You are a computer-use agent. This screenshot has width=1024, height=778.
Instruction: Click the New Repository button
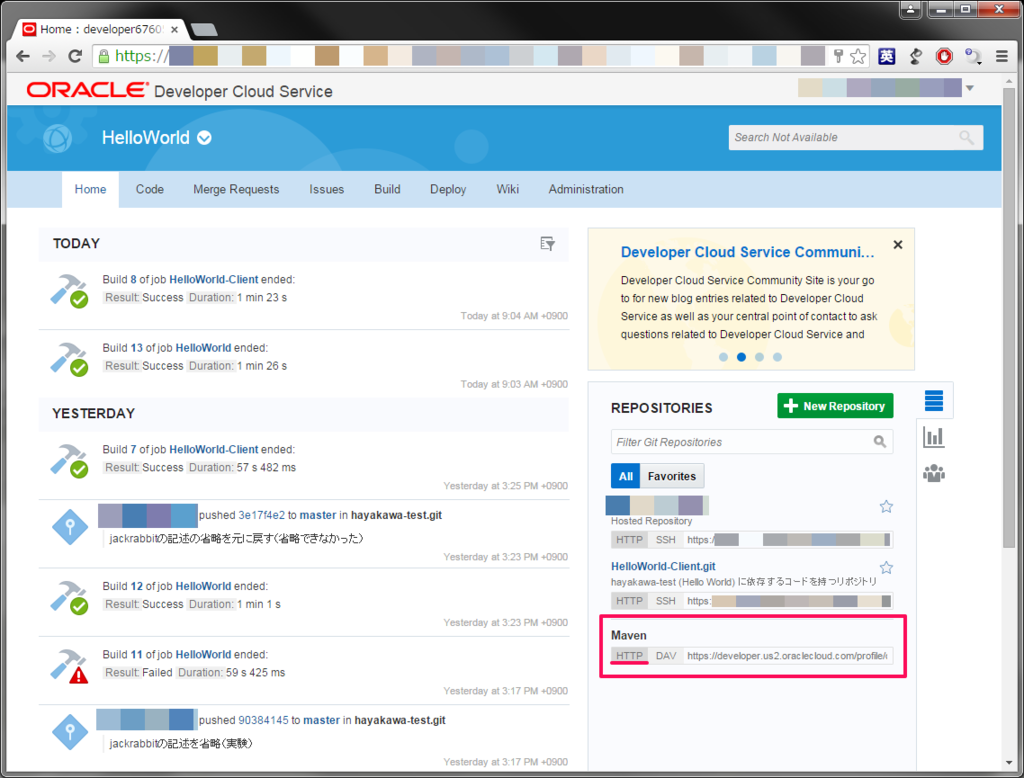[835, 406]
